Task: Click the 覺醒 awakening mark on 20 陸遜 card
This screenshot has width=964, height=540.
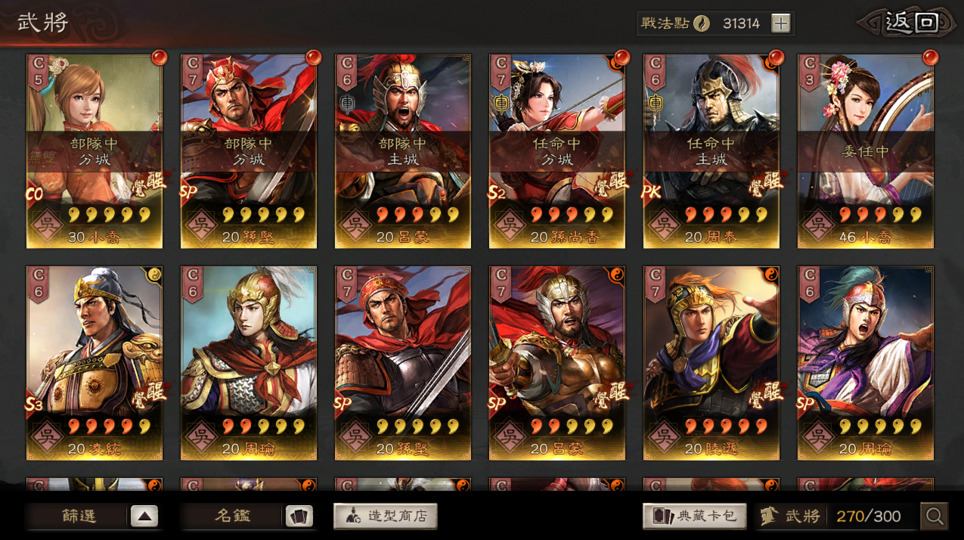Action: click(766, 394)
